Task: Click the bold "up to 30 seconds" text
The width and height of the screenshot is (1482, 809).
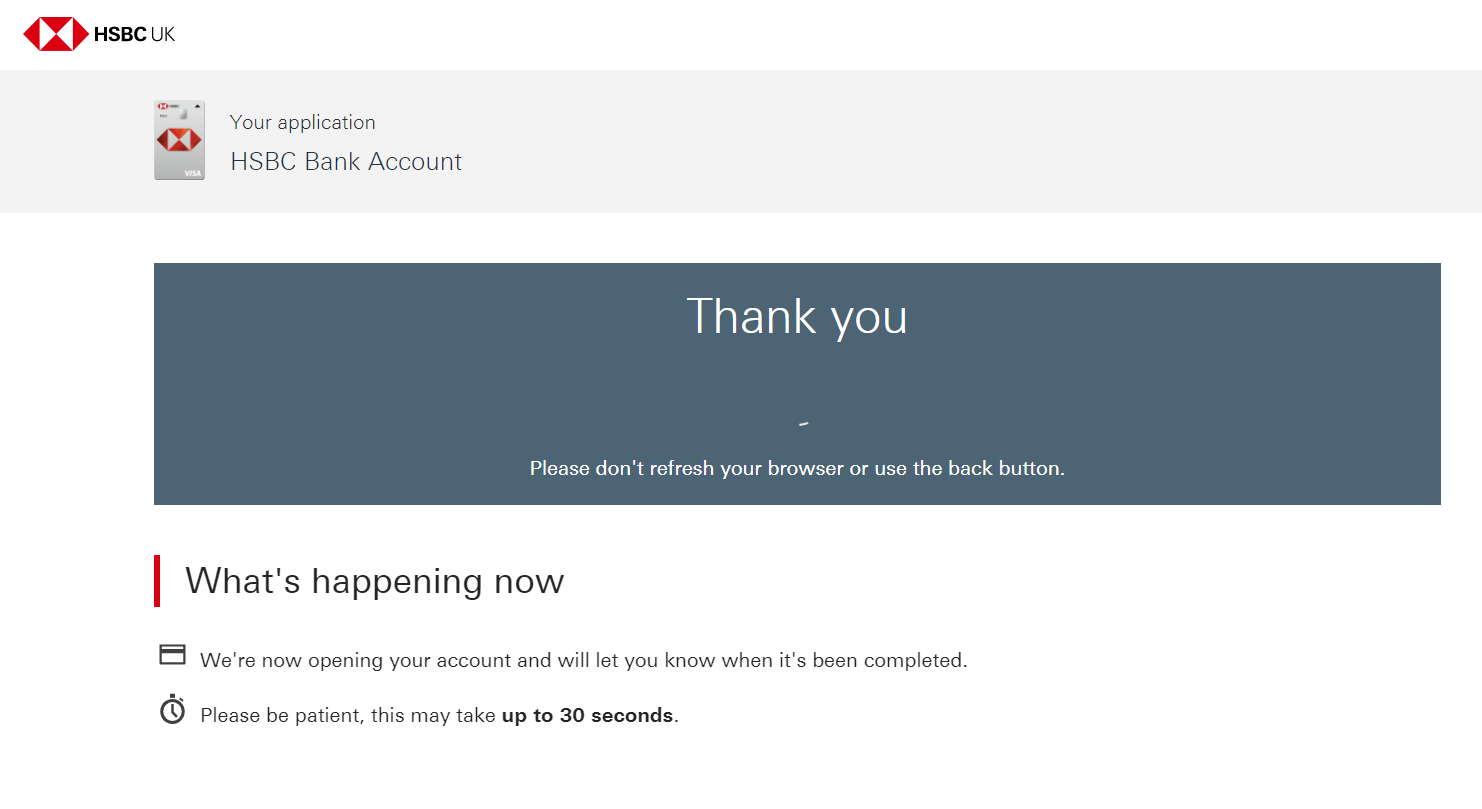Action: pyautogui.click(x=588, y=715)
